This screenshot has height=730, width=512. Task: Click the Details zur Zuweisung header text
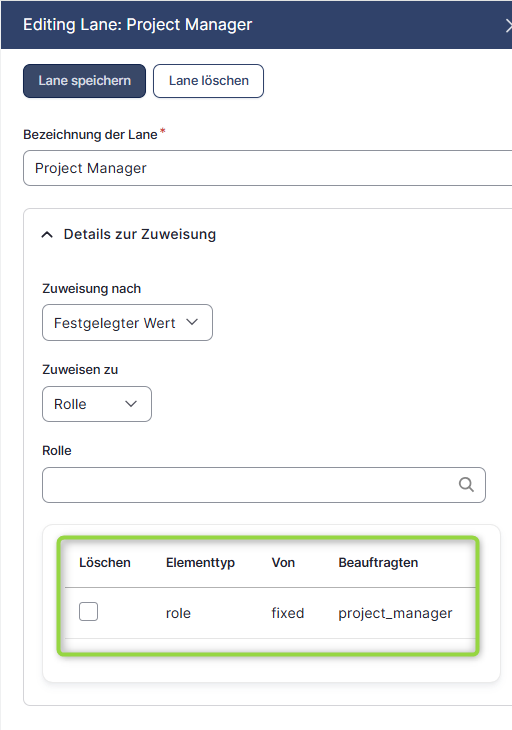(140, 234)
